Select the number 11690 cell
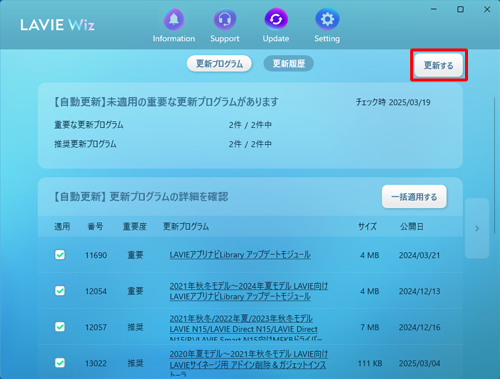 coord(96,255)
